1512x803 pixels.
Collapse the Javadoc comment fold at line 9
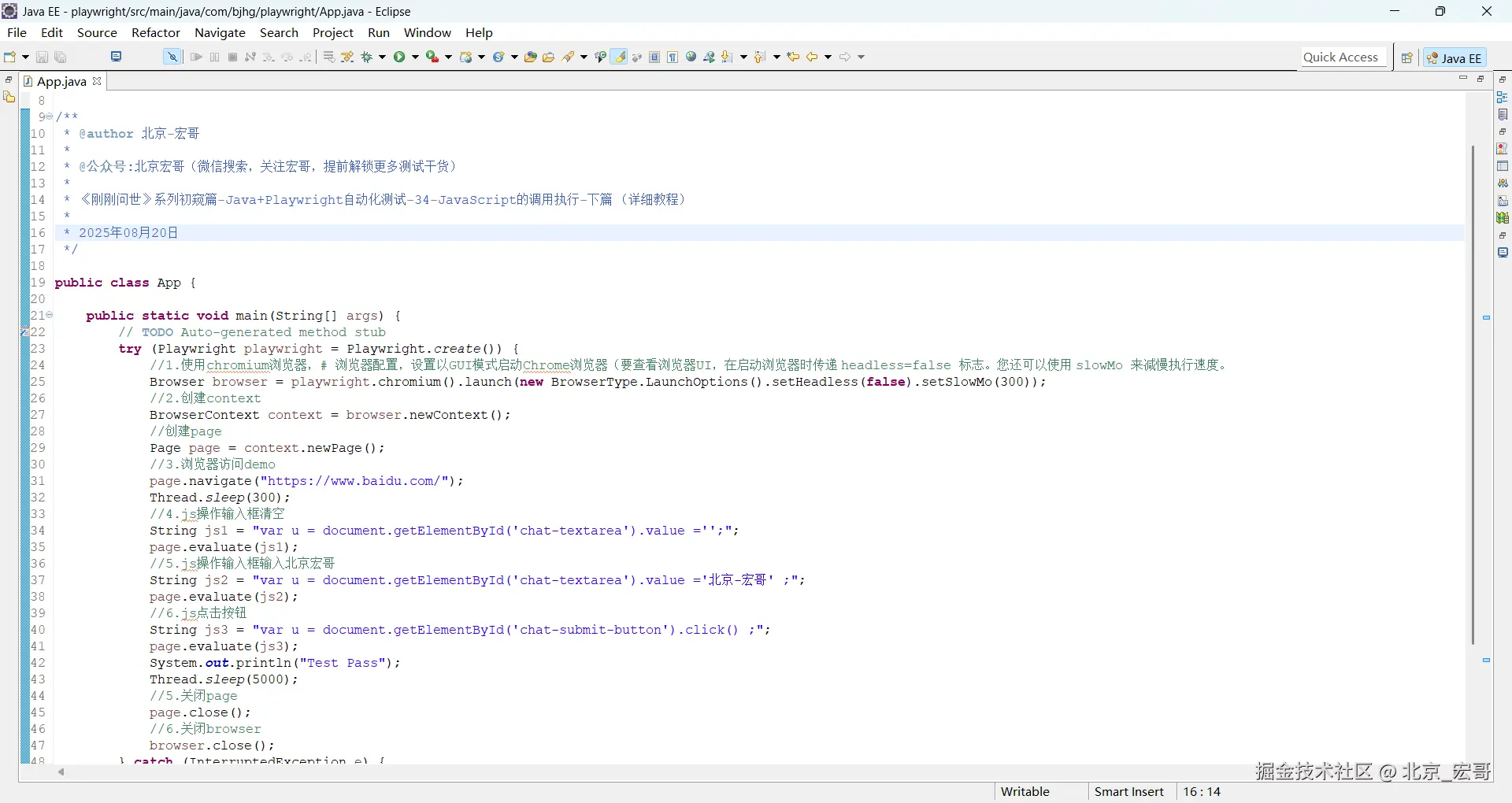(50, 117)
